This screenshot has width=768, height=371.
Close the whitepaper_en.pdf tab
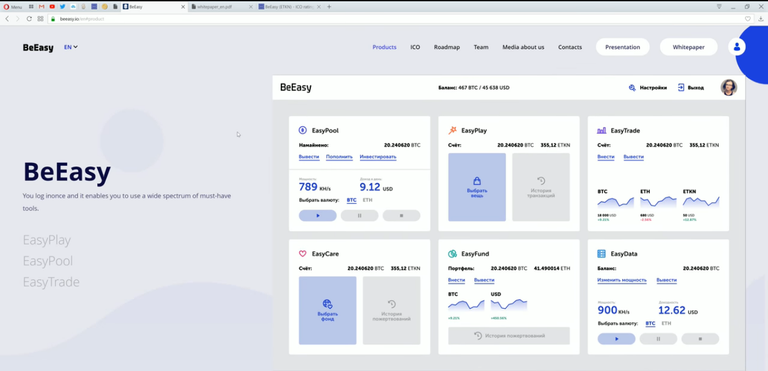pos(251,7)
